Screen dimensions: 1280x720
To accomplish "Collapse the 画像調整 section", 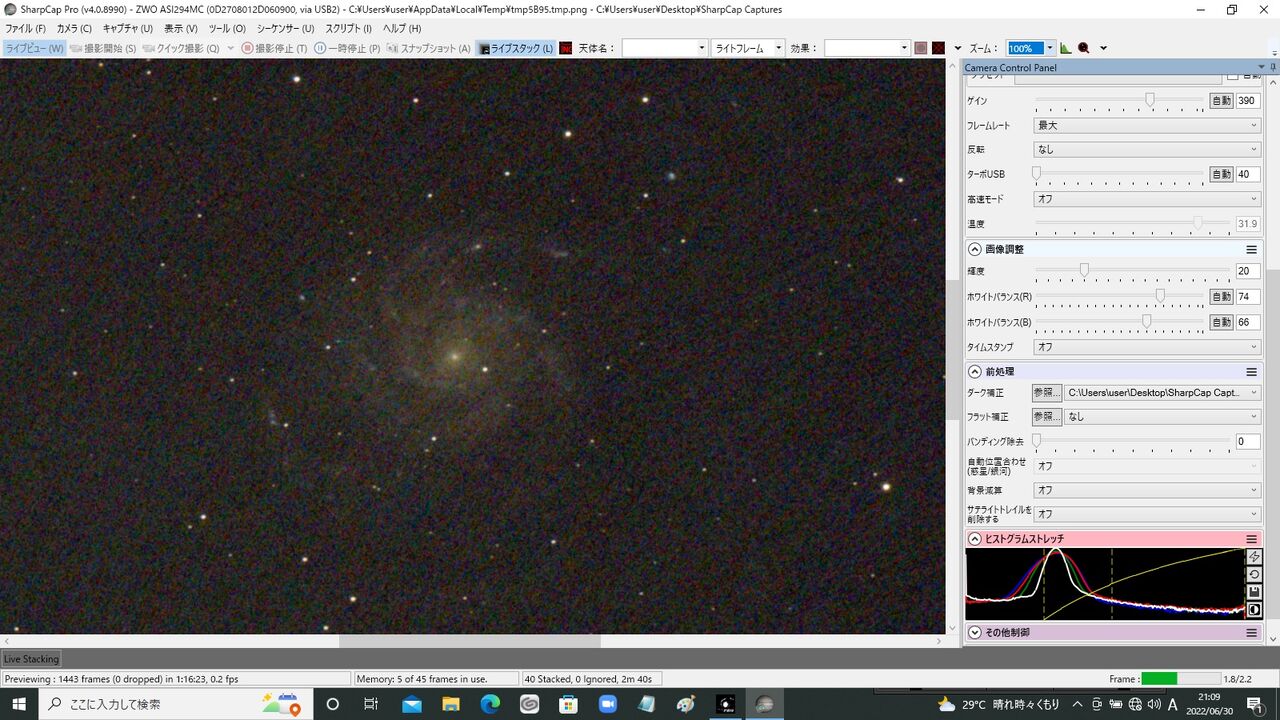I will [x=975, y=249].
